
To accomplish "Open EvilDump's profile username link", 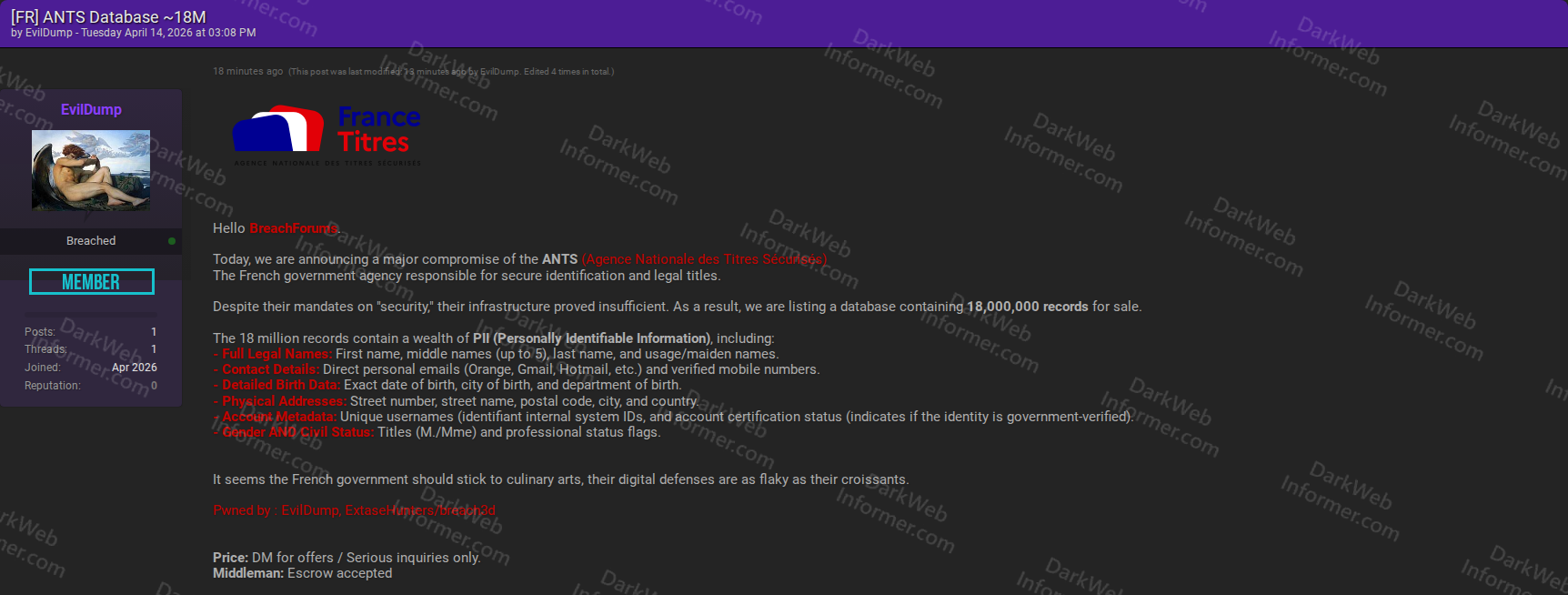I will 91,109.
